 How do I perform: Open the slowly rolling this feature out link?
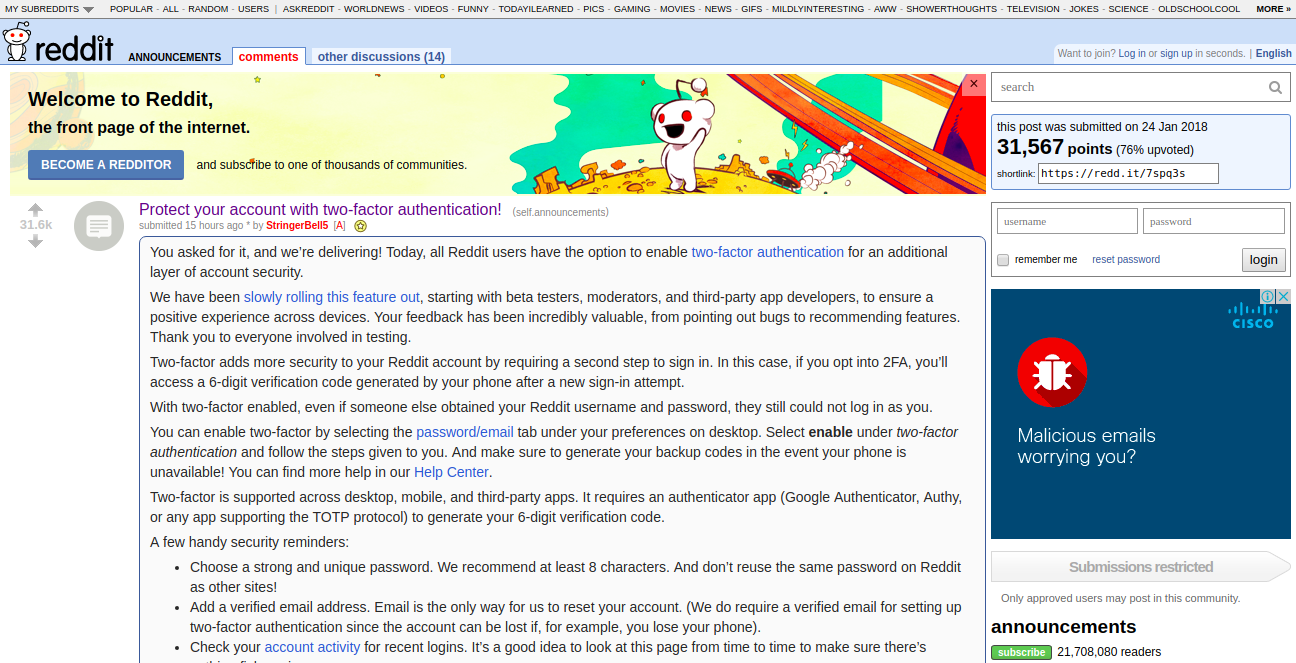tap(332, 297)
